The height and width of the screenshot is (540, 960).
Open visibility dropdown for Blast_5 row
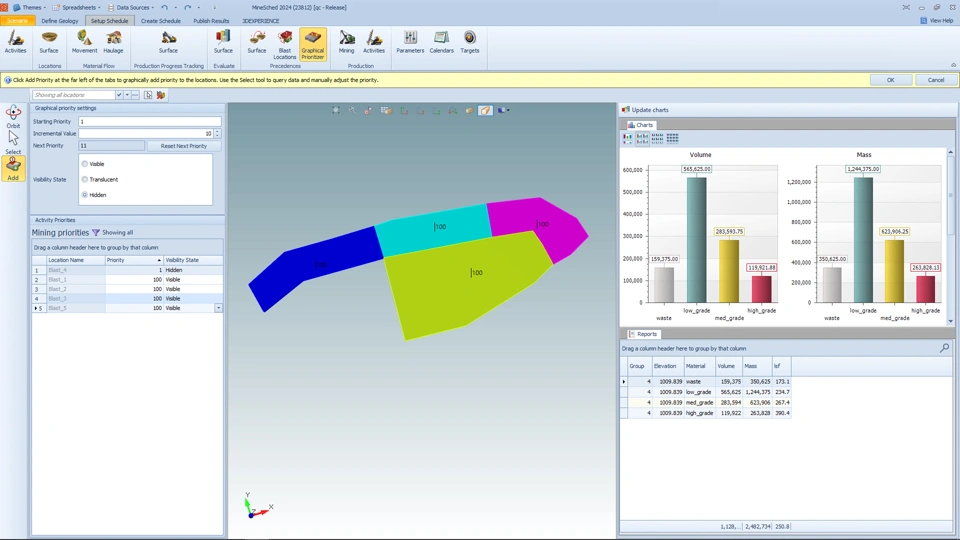219,308
